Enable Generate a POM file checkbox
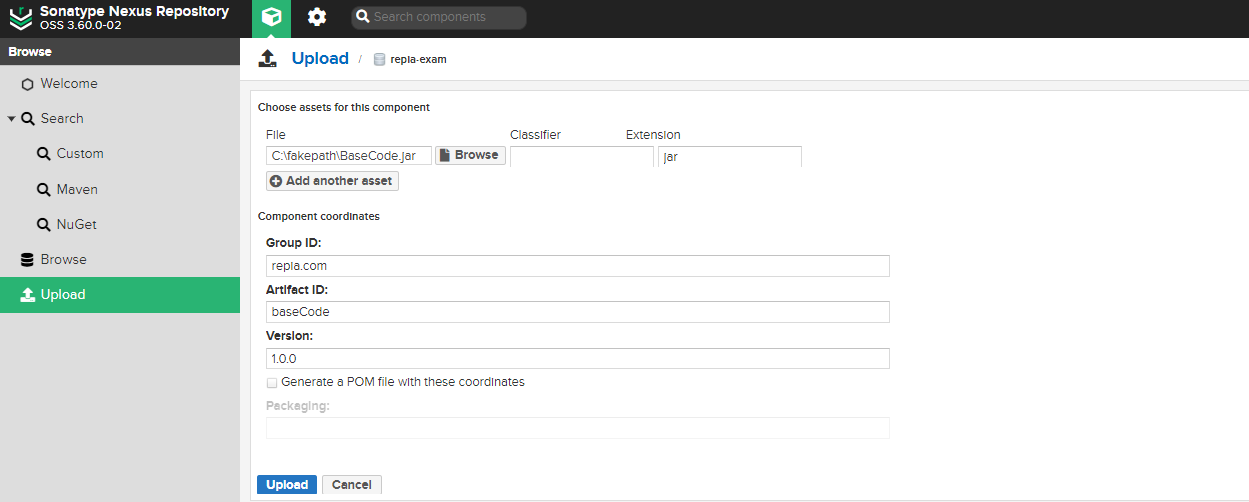 (272, 383)
